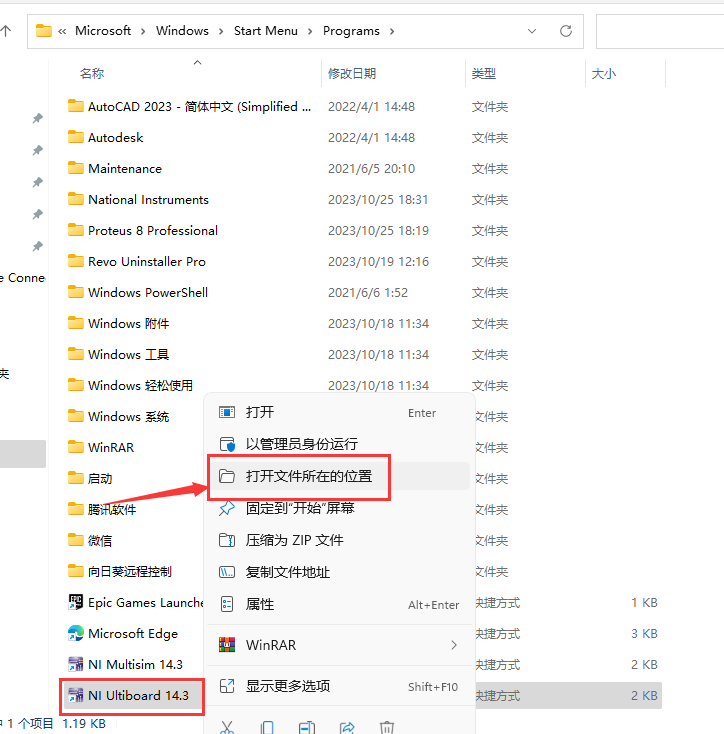
Task: Select Programs in the breadcrumb path
Action: [351, 31]
